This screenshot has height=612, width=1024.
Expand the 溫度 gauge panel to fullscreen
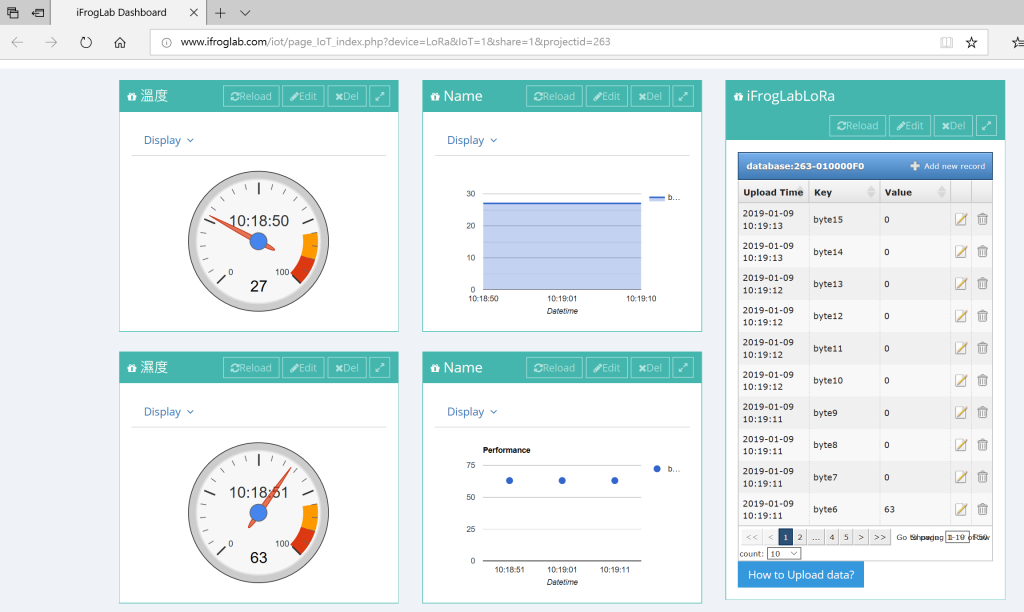(x=379, y=96)
